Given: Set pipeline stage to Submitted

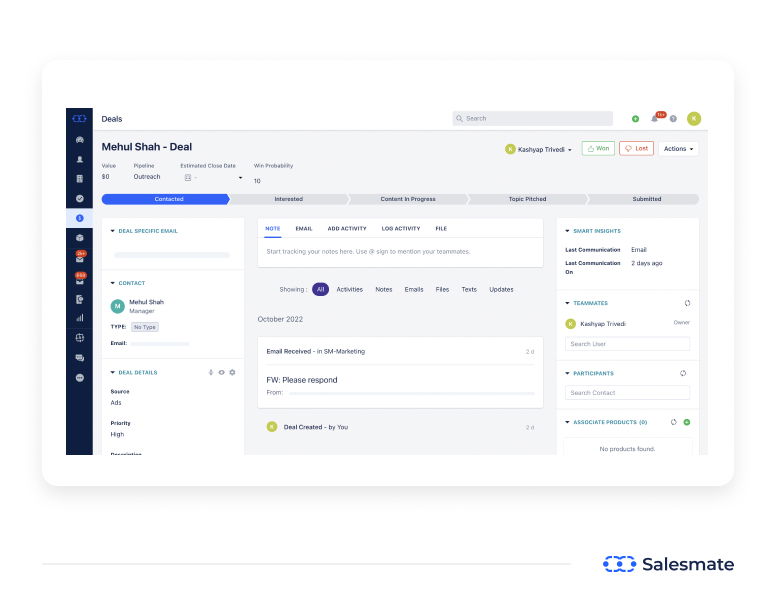Looking at the screenshot, I should [643, 199].
